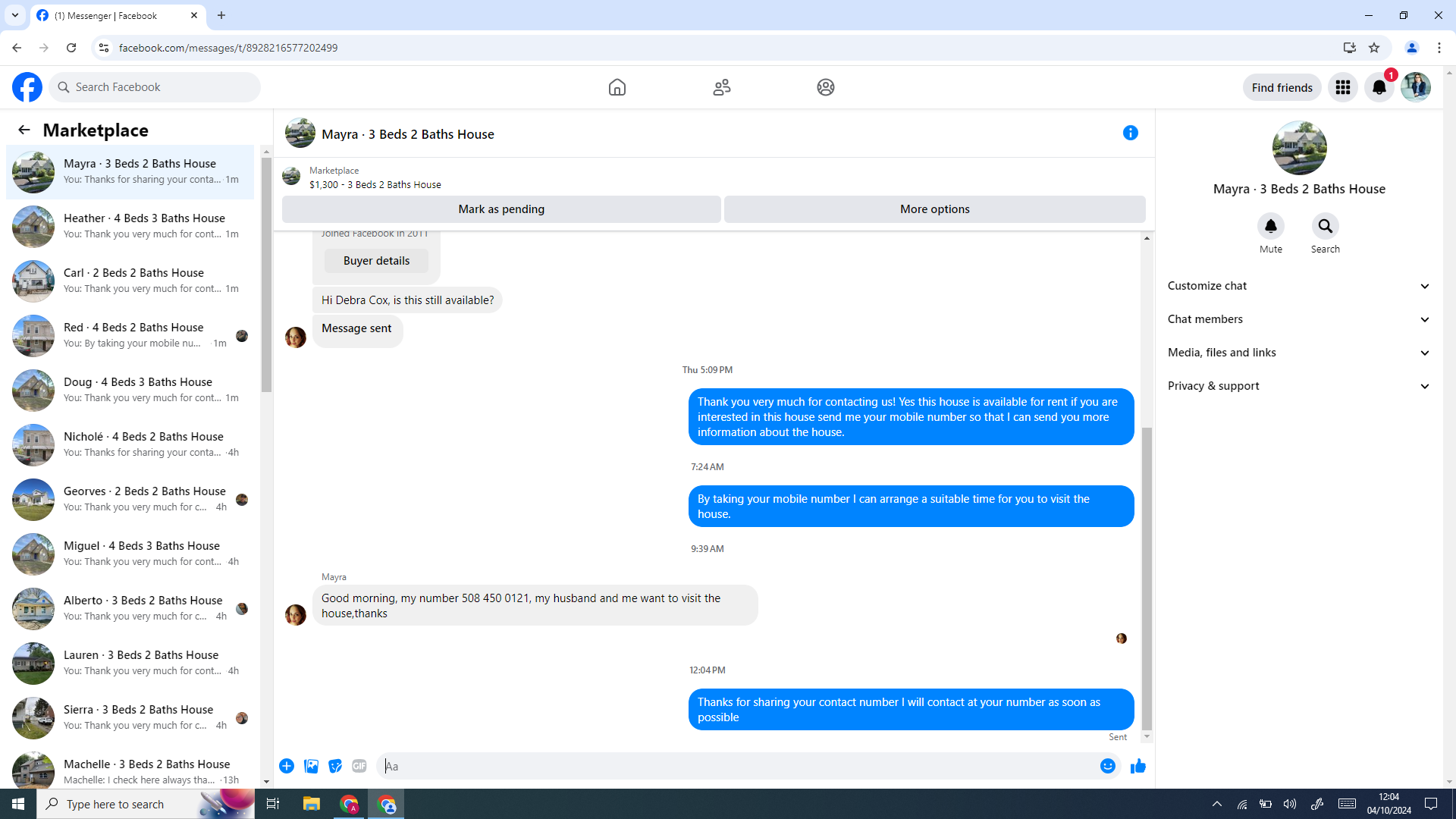Mute the Mayra conversation
This screenshot has width=1456, height=819.
[x=1271, y=226]
